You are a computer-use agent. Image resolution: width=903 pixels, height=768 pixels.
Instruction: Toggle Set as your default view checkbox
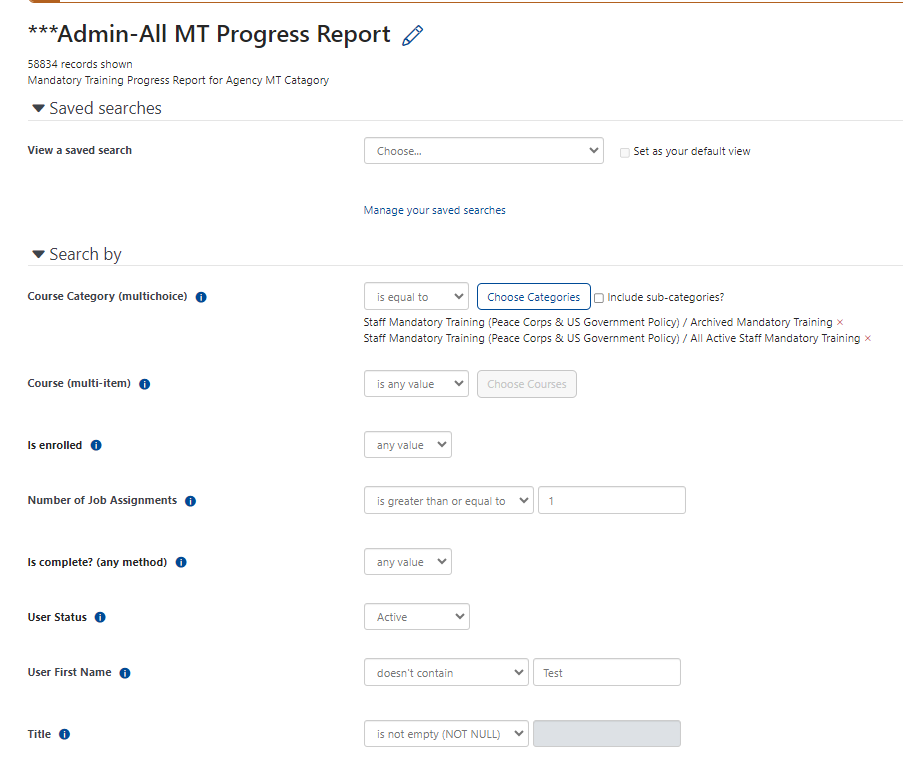pos(624,153)
